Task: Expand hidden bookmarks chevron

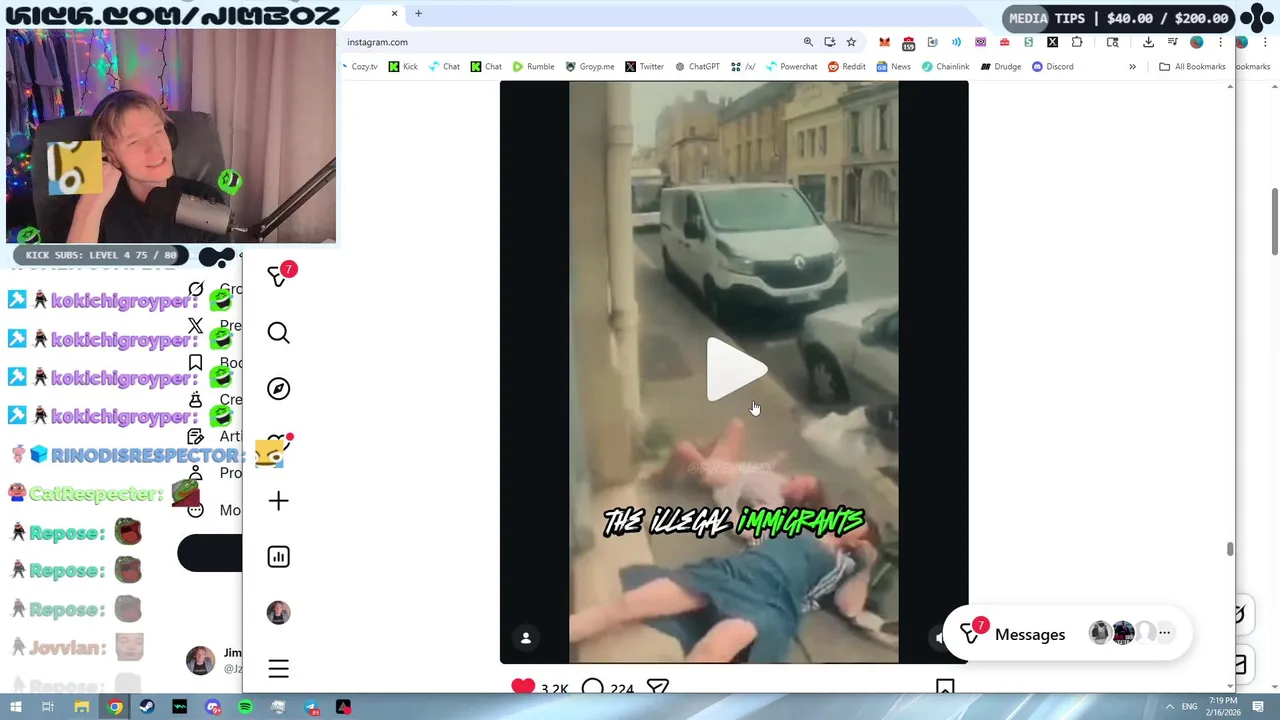Action: click(1132, 67)
